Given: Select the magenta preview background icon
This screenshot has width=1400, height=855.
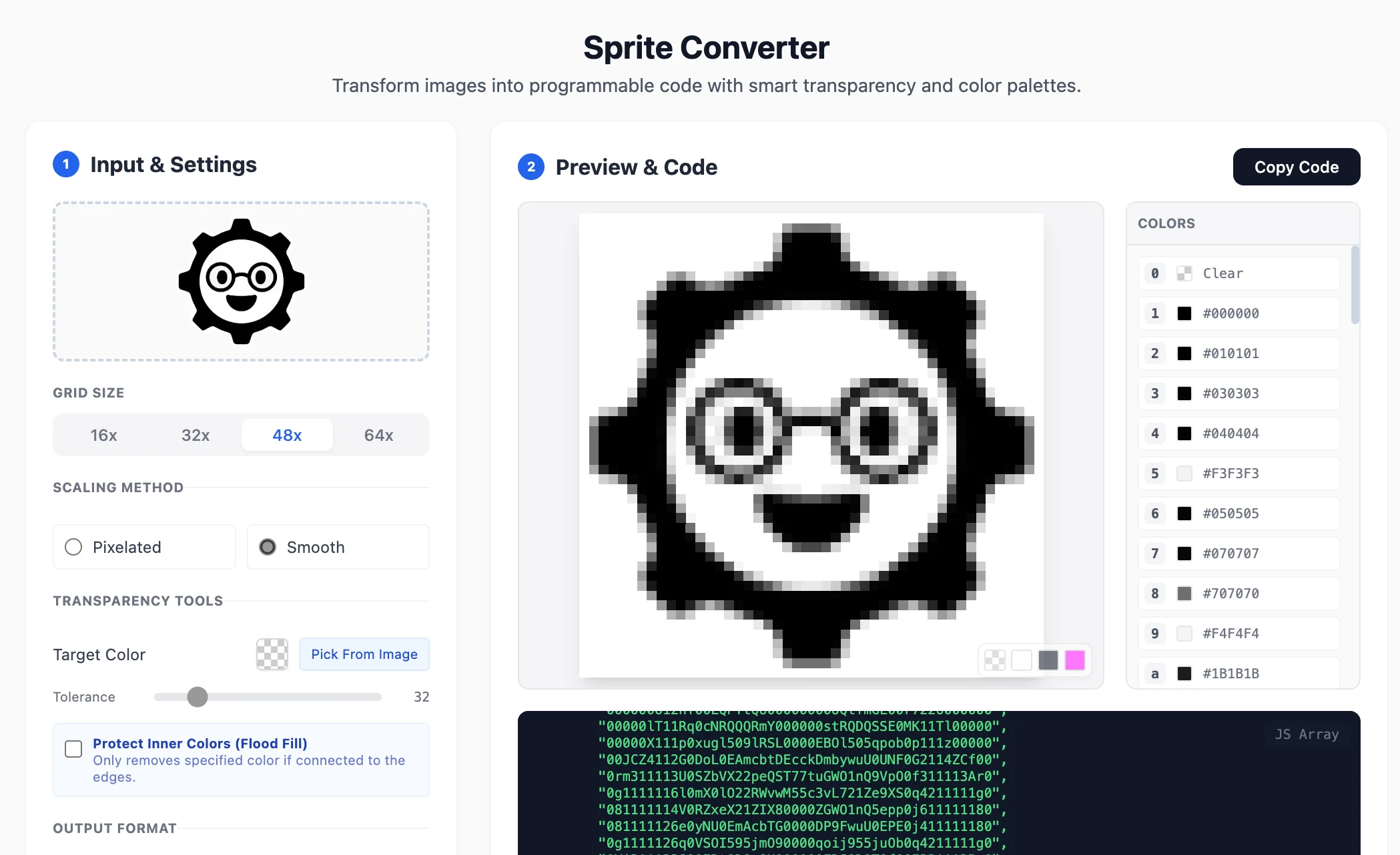Looking at the screenshot, I should click(x=1074, y=660).
